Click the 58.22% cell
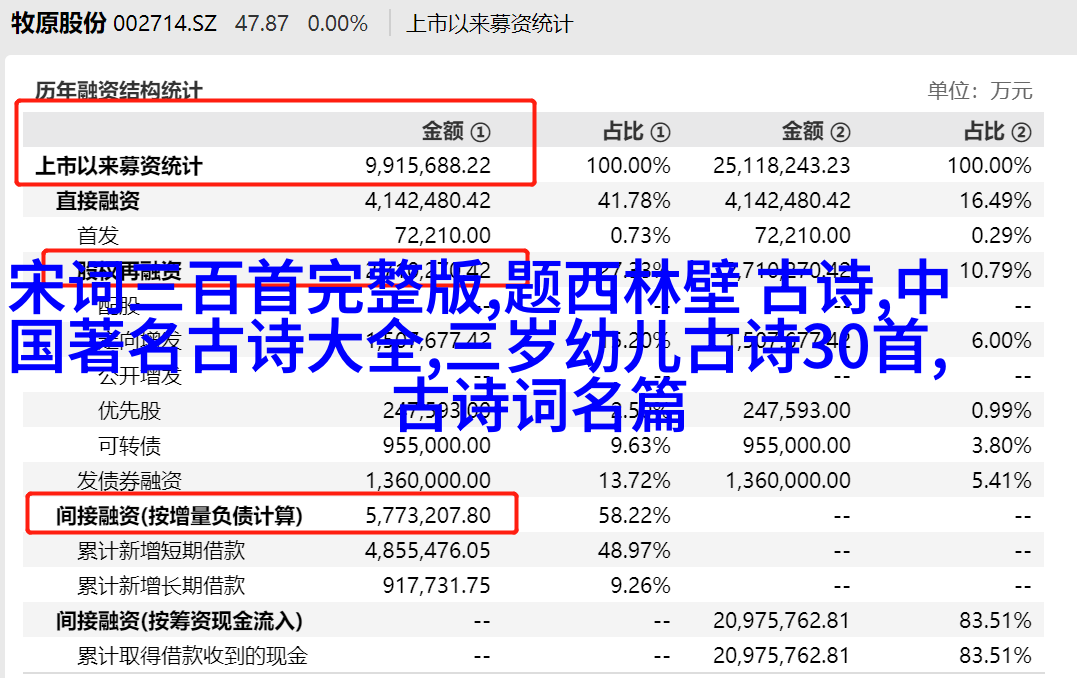Screen dimensions: 1077x678 (x=634, y=516)
